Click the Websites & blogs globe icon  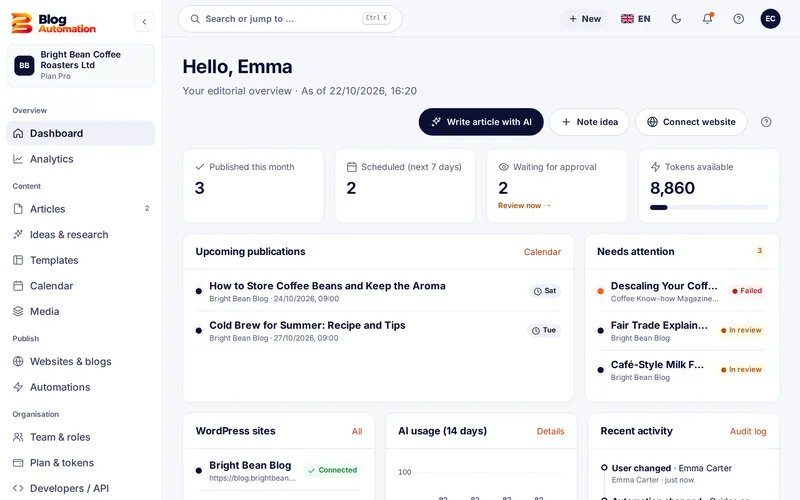(18, 361)
